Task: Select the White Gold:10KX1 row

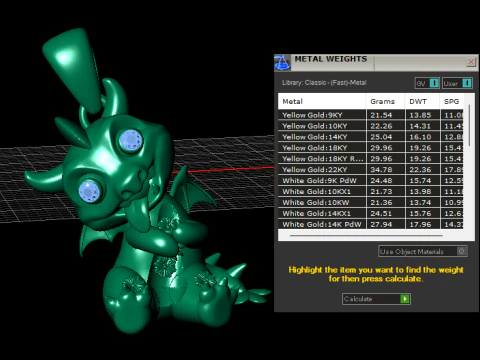Action: click(x=371, y=192)
